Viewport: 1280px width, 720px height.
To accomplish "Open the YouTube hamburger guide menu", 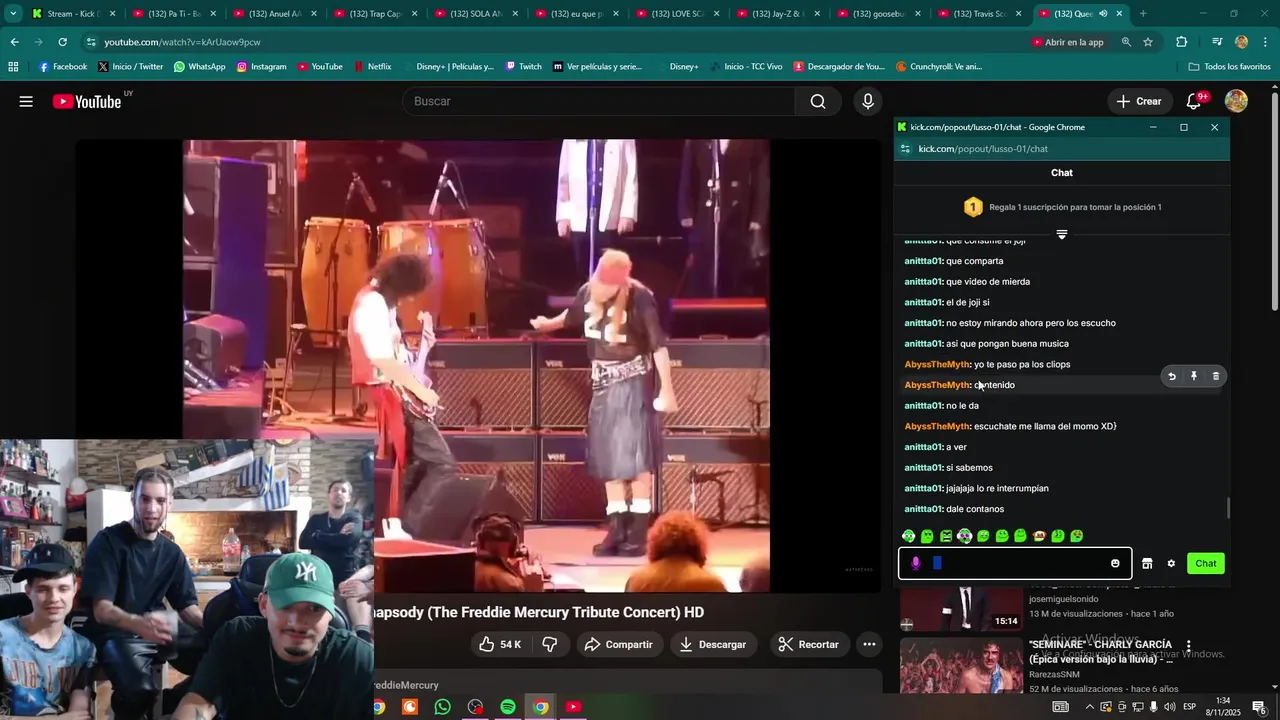I will coord(26,101).
